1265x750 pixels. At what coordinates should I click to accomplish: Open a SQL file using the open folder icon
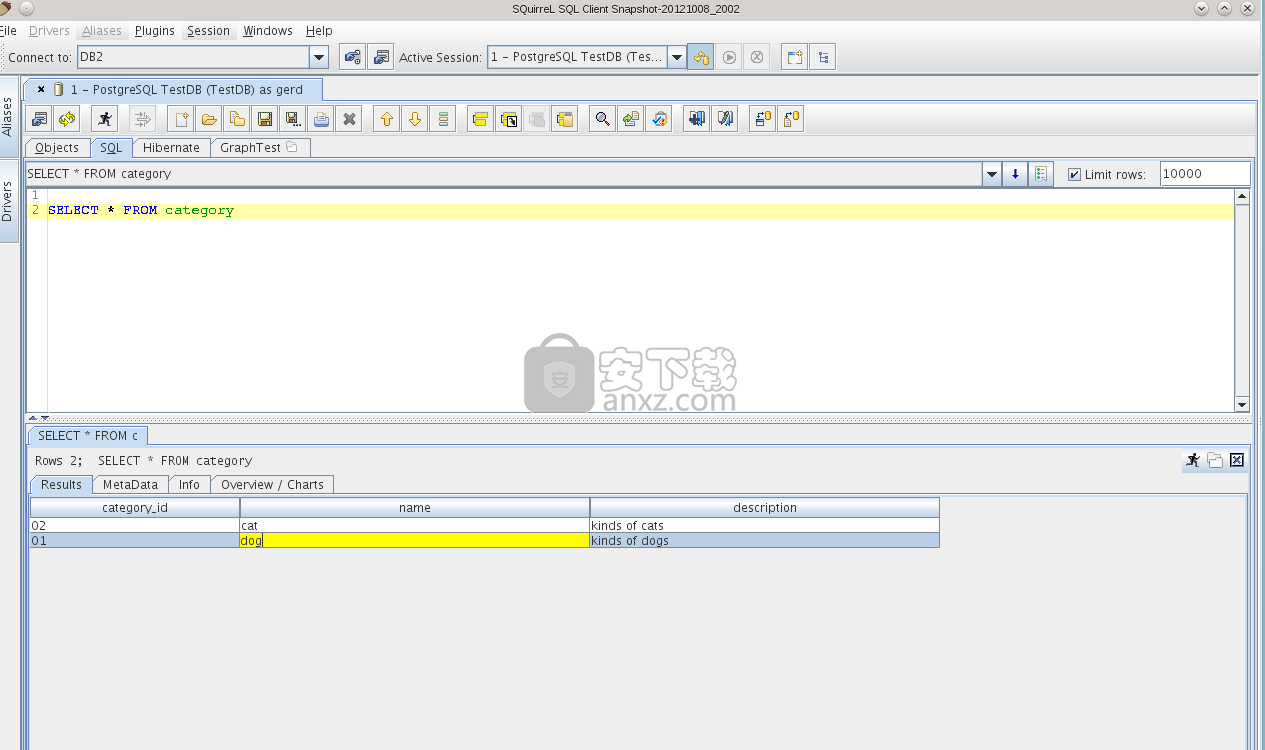tap(209, 119)
